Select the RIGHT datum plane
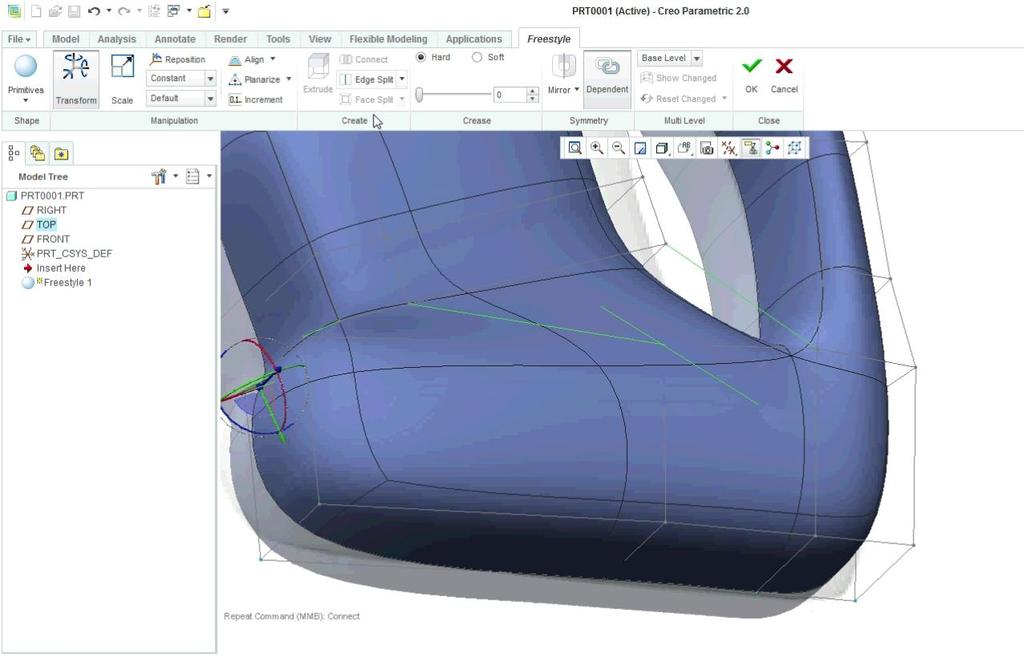This screenshot has height=662, width=1024. (51, 210)
